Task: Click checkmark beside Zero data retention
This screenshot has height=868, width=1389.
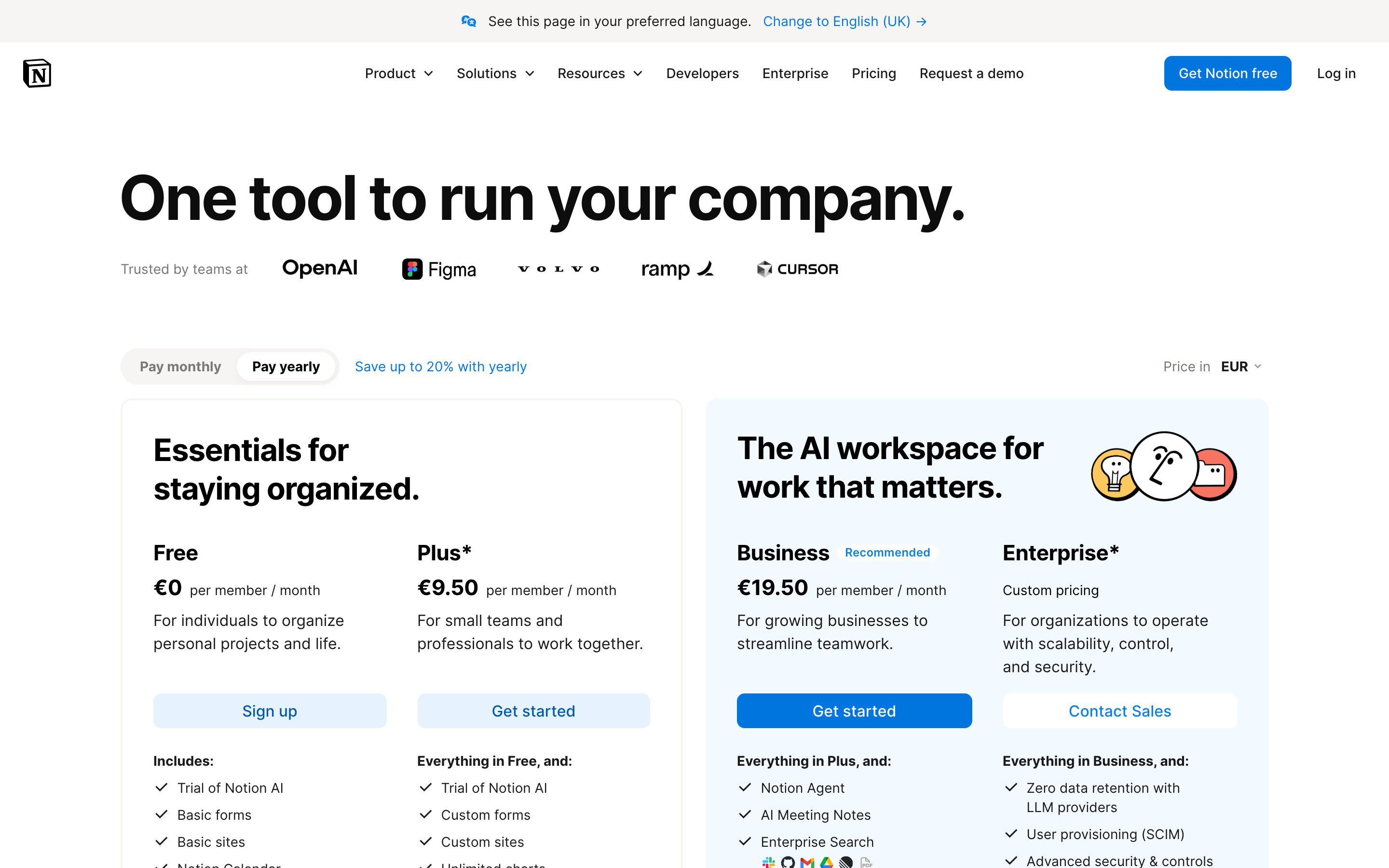Action: coord(1011,787)
